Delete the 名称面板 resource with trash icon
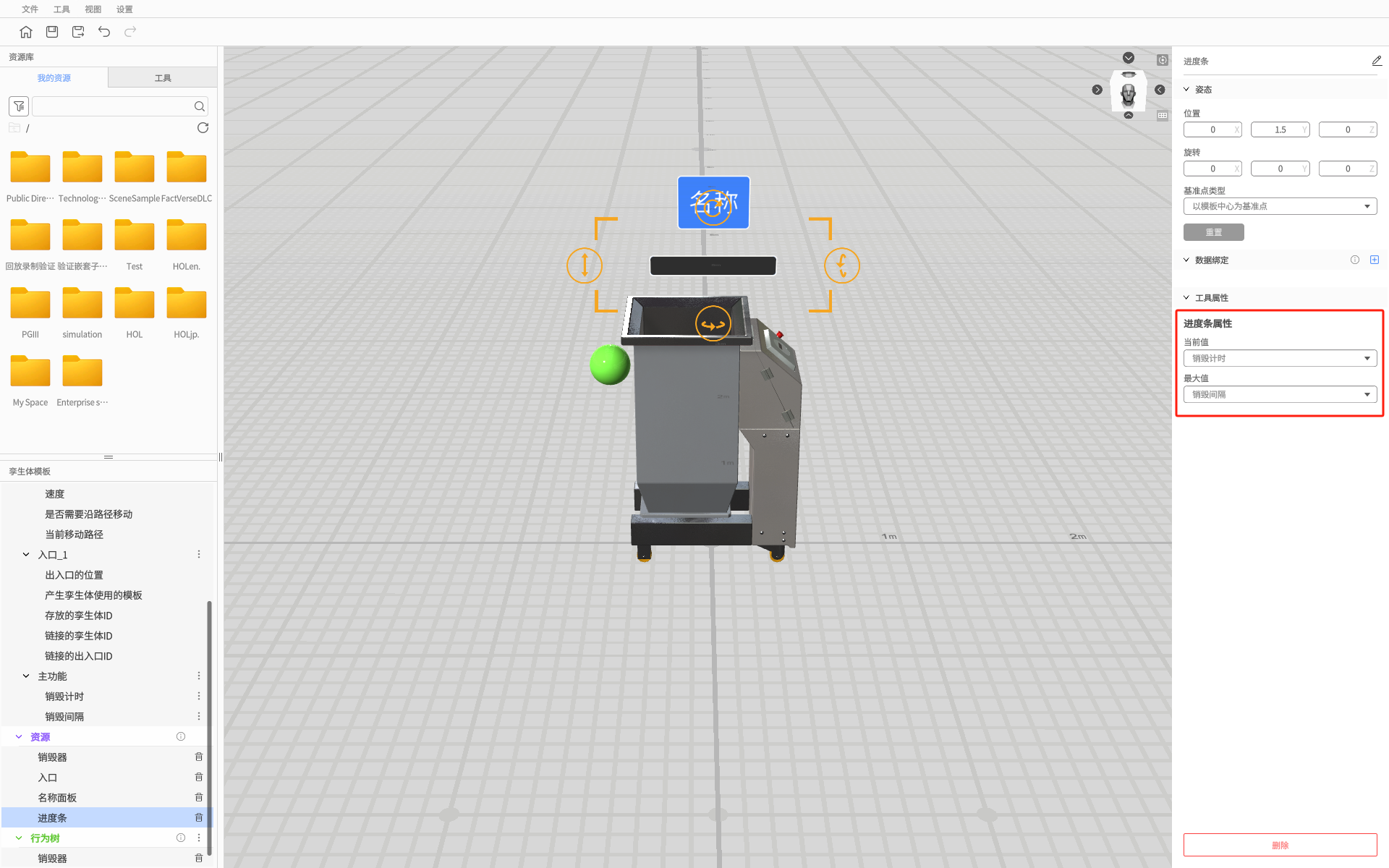The height and width of the screenshot is (868, 1389). (199, 797)
